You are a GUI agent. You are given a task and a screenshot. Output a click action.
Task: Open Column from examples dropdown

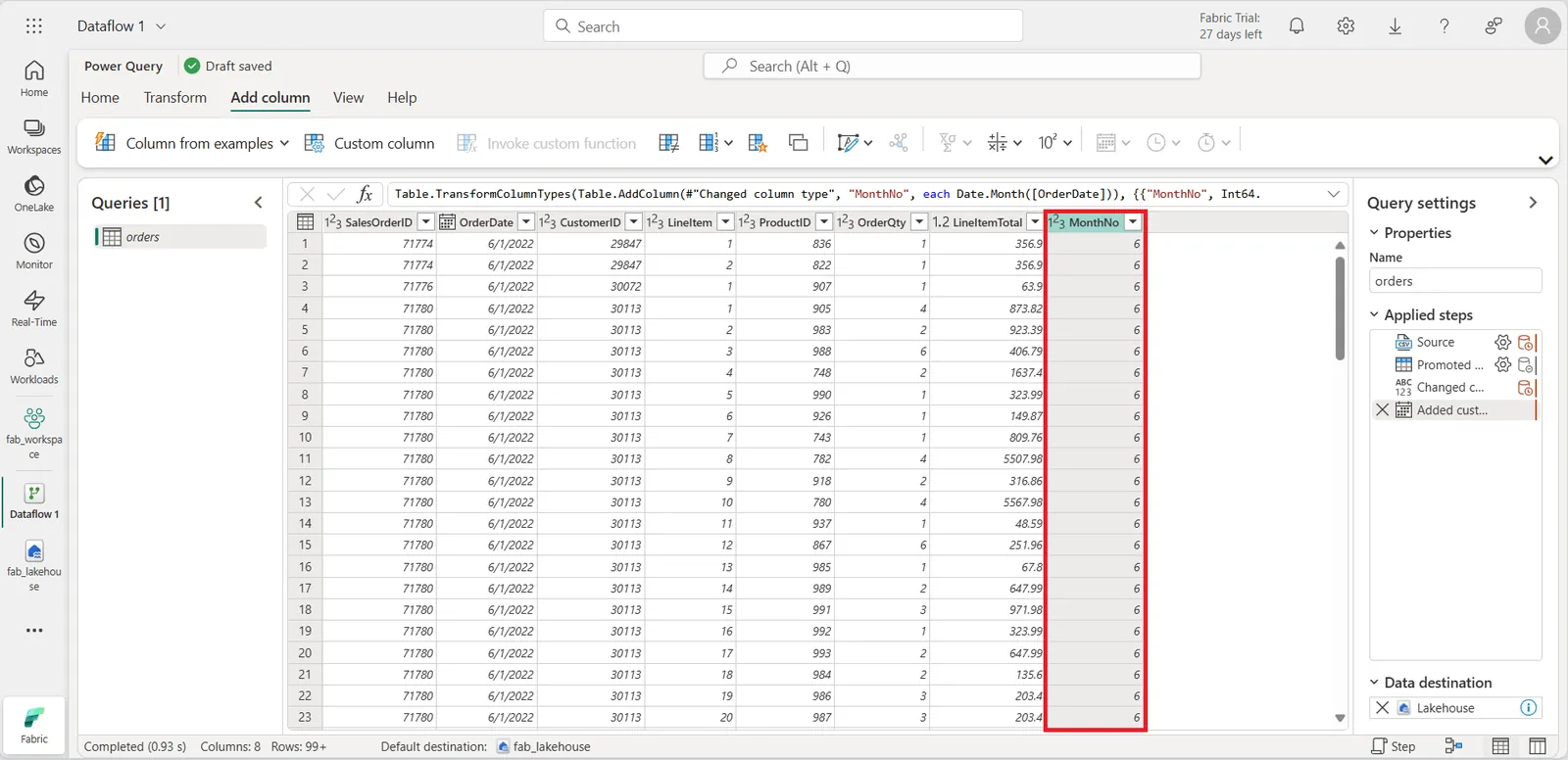284,143
